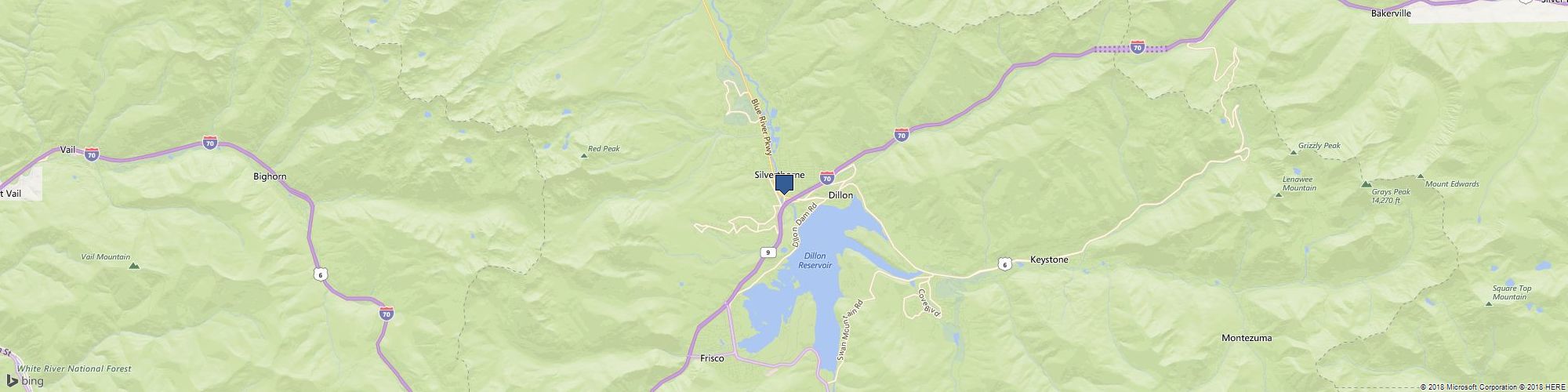
Task: Click the Grays Peak mountain marker
Action: 1366,184
